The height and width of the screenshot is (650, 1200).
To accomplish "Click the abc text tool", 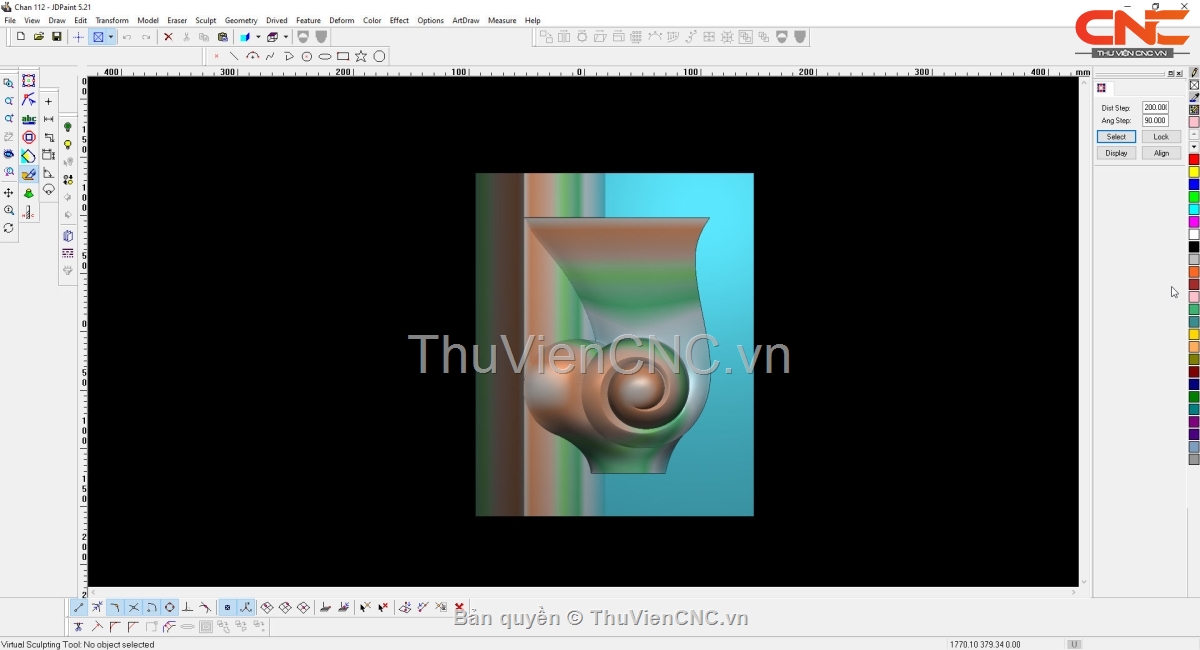I will pos(29,119).
